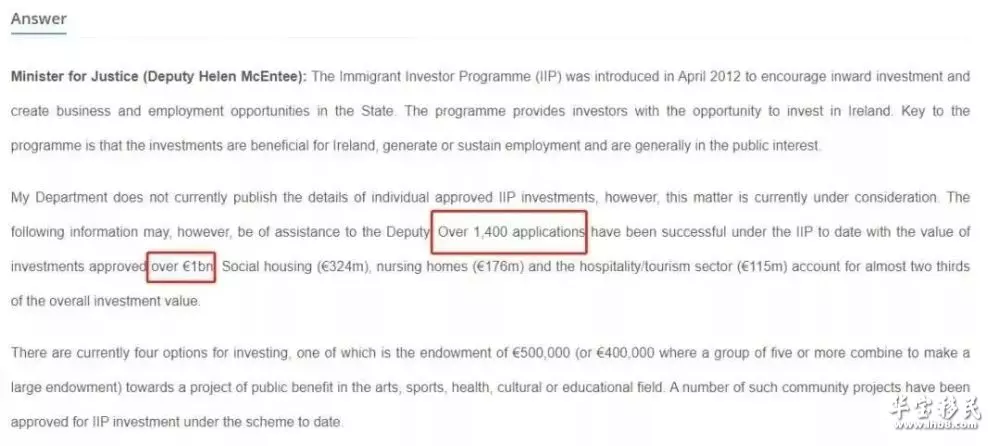1000x446 pixels.
Task: Click the highlighted 'Over 1,400 applications' box
Action: tap(509, 232)
